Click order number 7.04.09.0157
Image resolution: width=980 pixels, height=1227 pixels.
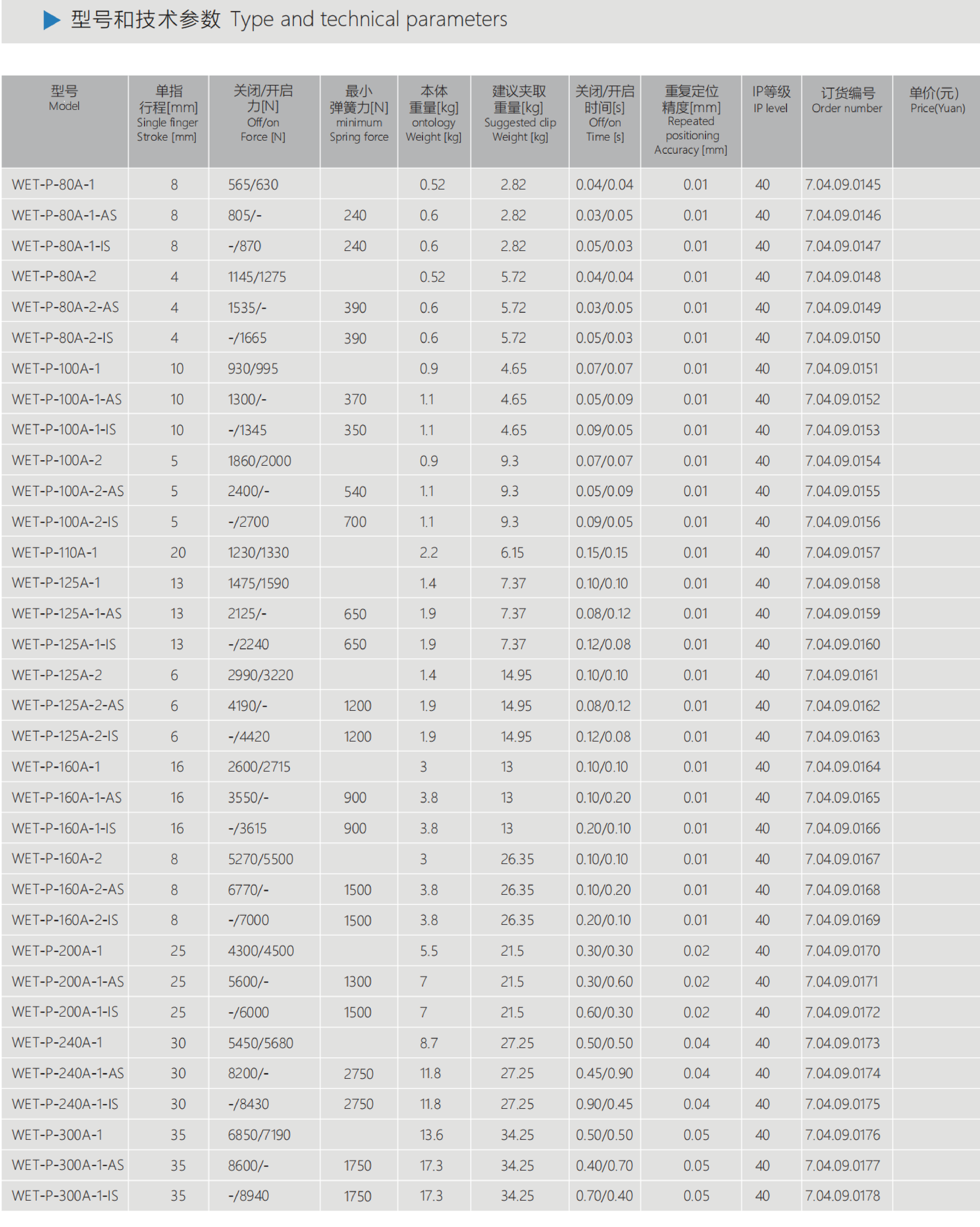(x=842, y=553)
